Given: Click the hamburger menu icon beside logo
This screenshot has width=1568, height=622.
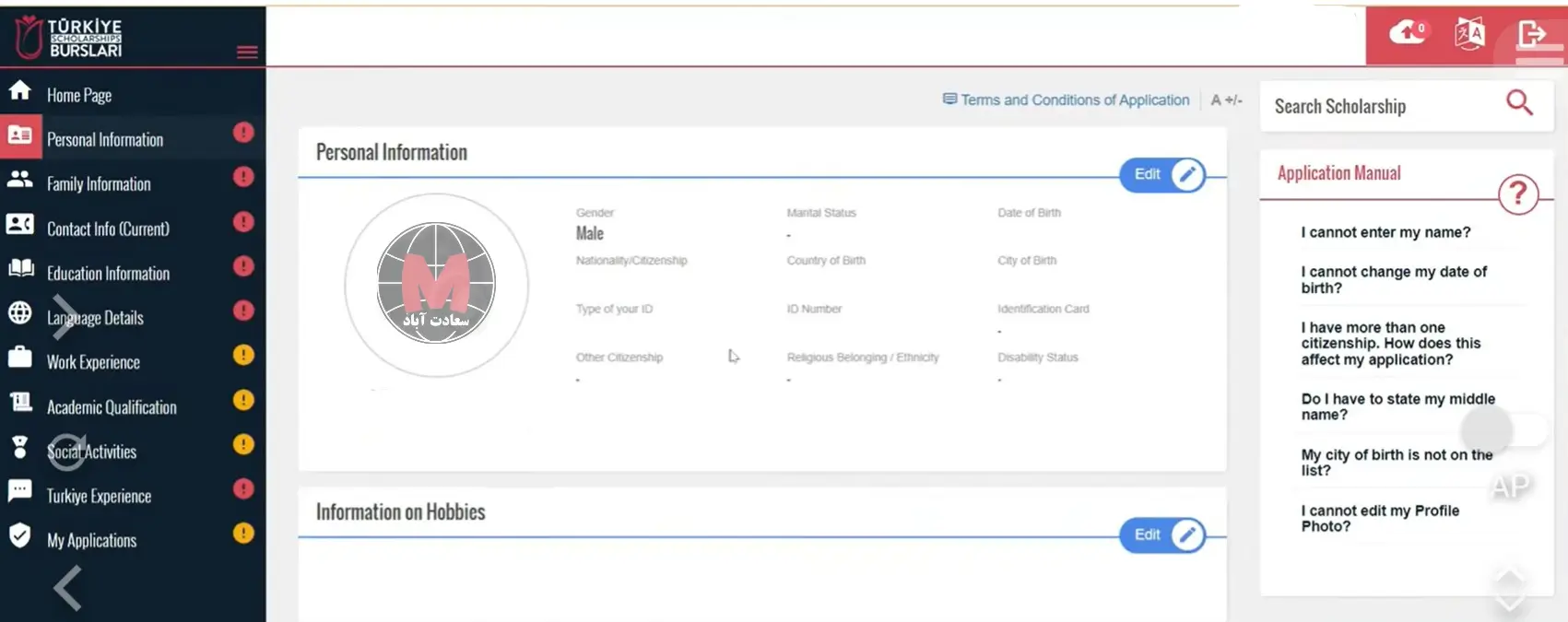Looking at the screenshot, I should click(x=247, y=52).
